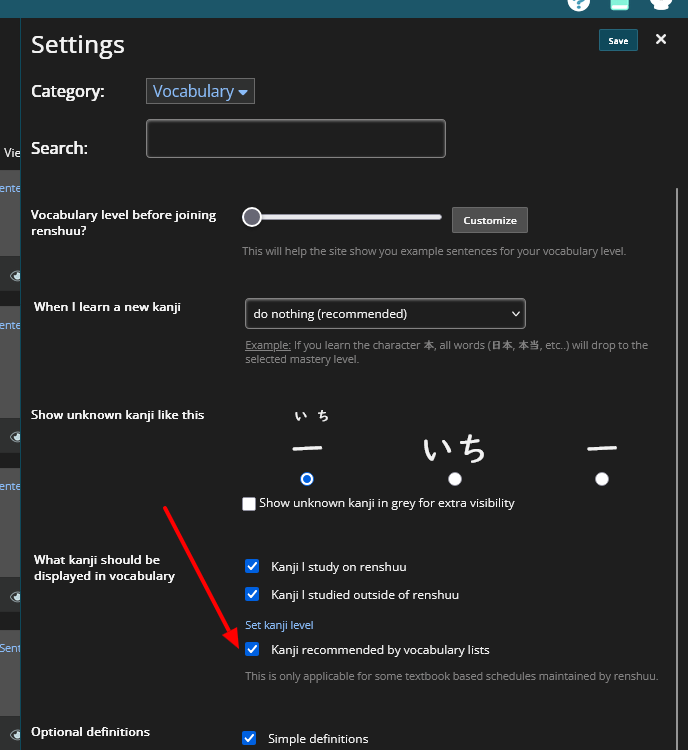This screenshot has width=688, height=750.
Task: Click the bottommost eye icon on left edge
Action: pos(15,597)
